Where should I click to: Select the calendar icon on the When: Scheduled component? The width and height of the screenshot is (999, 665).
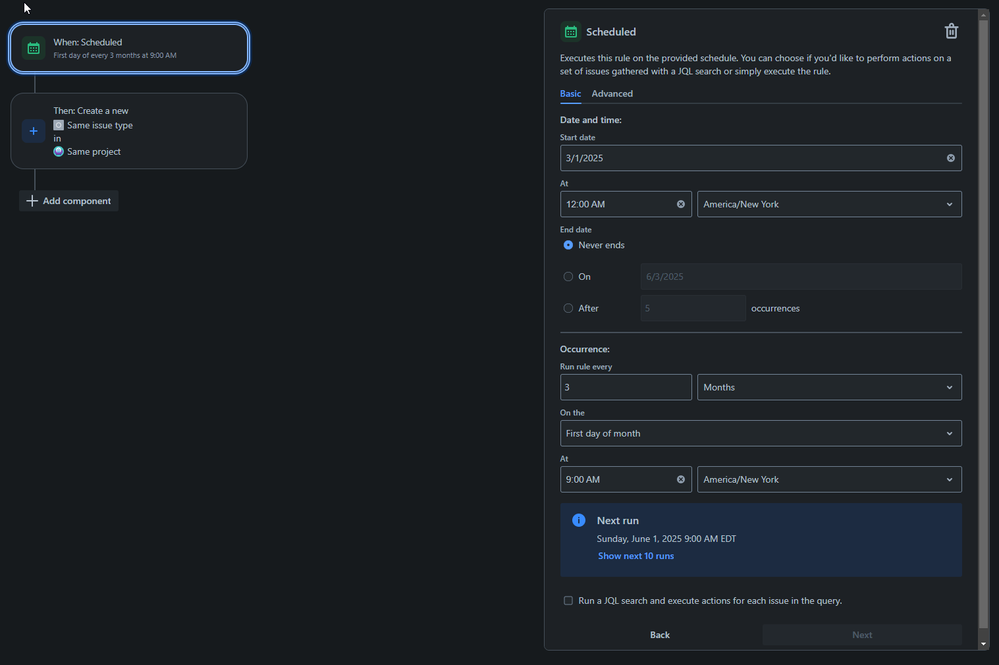pos(33,47)
